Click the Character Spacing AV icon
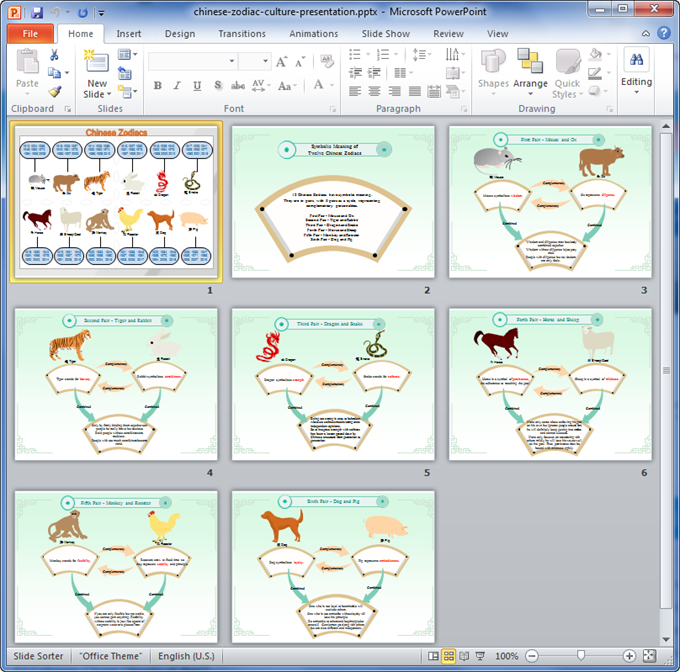Screen dimensions: 680x672 point(258,85)
